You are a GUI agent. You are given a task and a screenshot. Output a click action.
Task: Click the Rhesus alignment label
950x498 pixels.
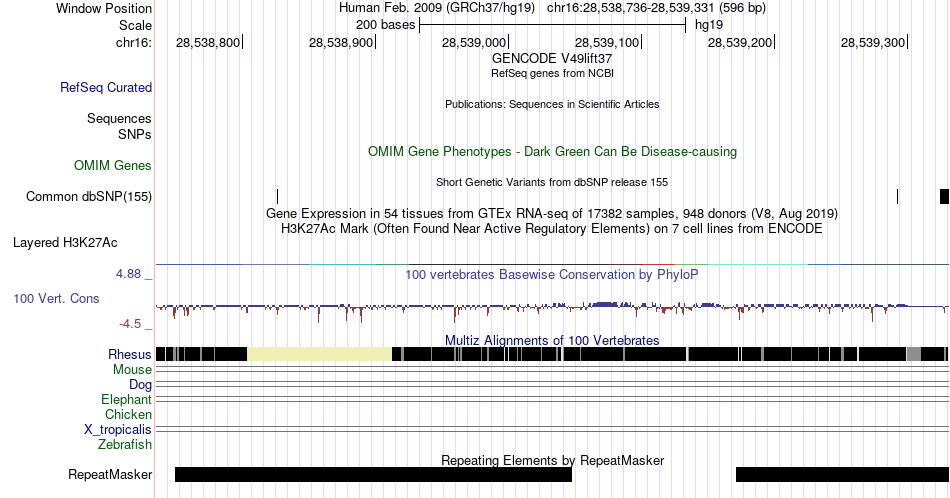(130, 354)
